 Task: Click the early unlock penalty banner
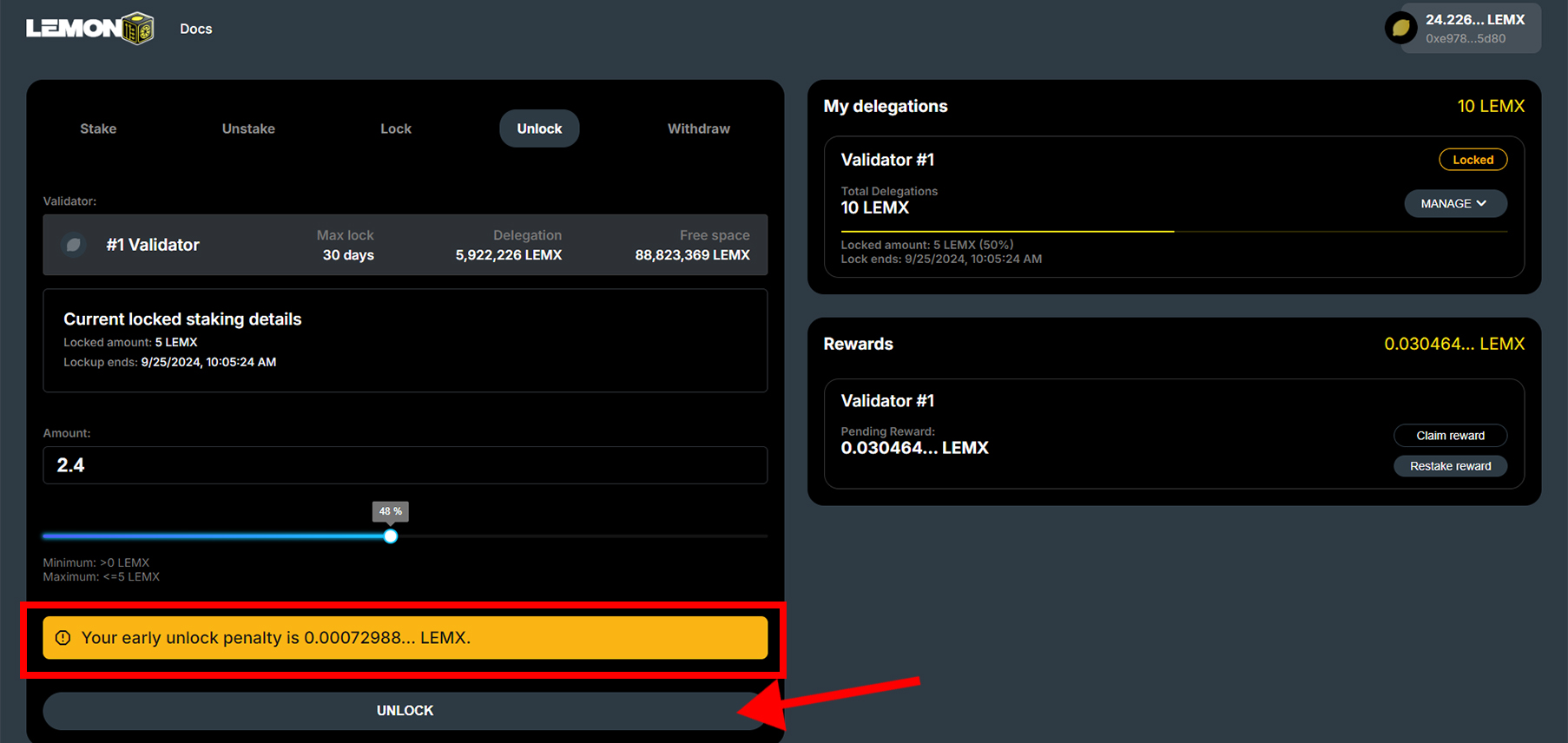click(405, 638)
